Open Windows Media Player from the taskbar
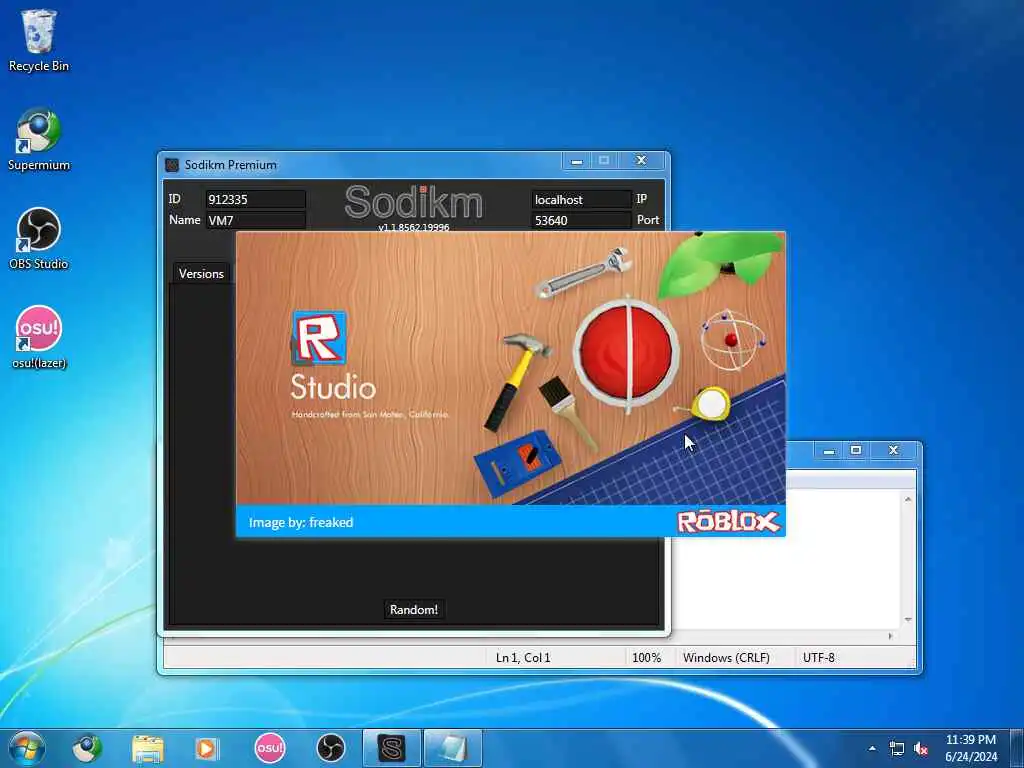The image size is (1024, 768). coord(208,748)
